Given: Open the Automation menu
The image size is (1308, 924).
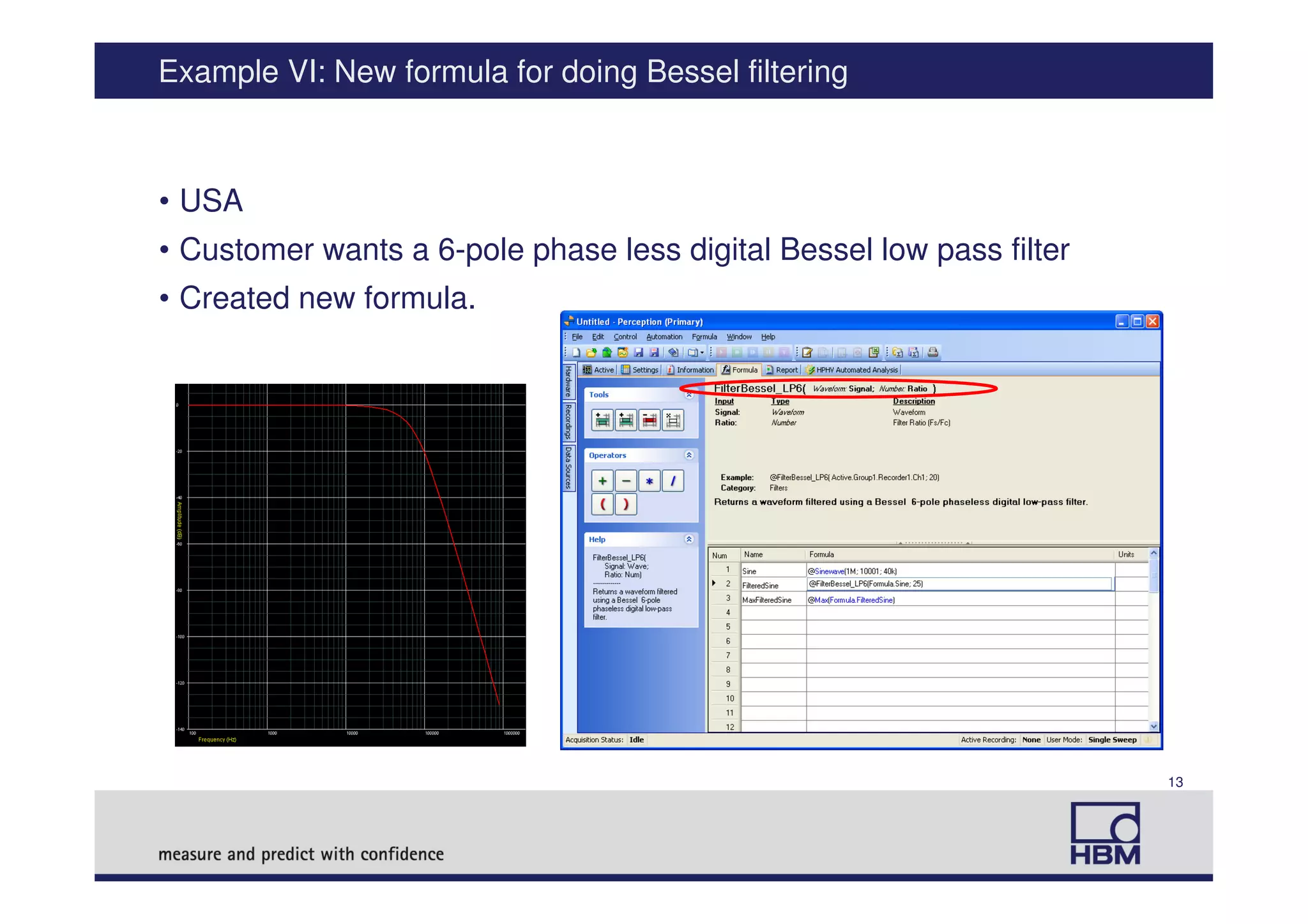Looking at the screenshot, I should click(x=664, y=337).
